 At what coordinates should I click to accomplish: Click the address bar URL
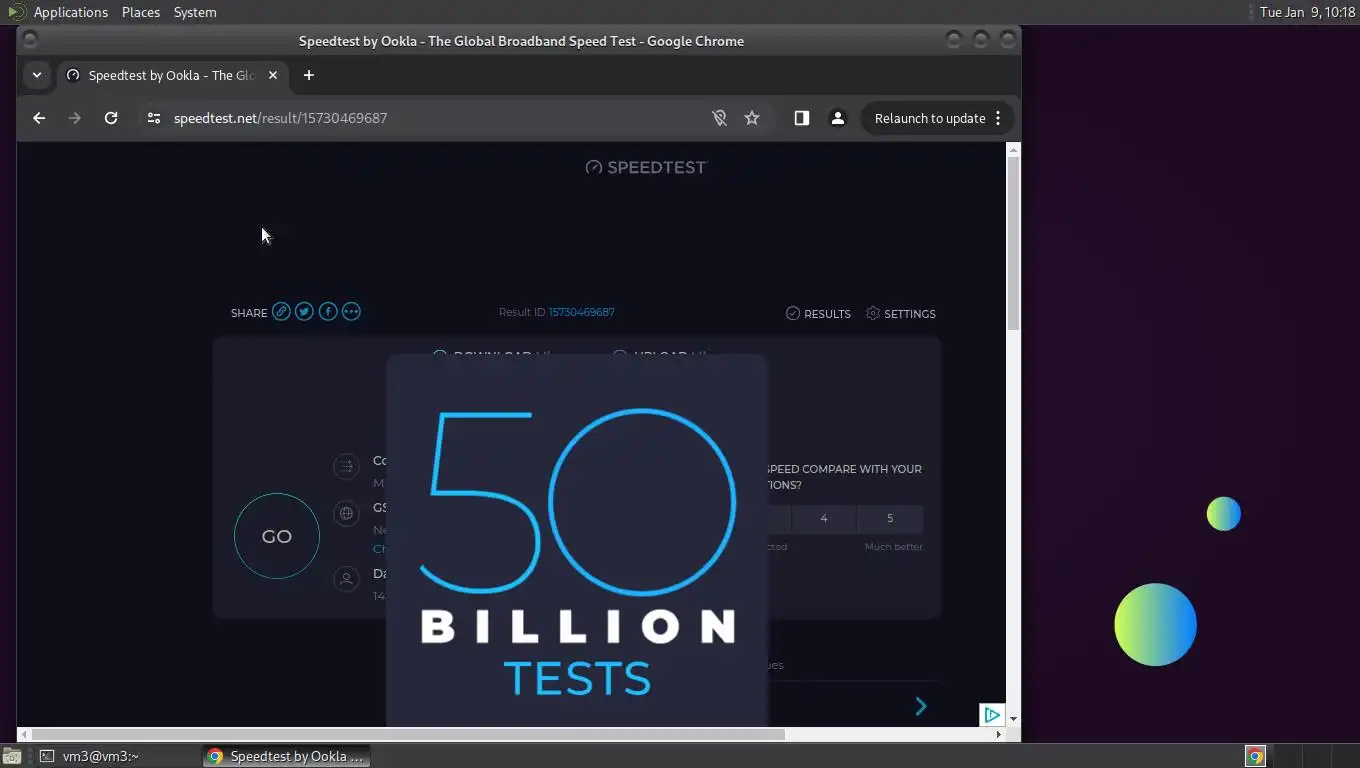tap(280, 118)
